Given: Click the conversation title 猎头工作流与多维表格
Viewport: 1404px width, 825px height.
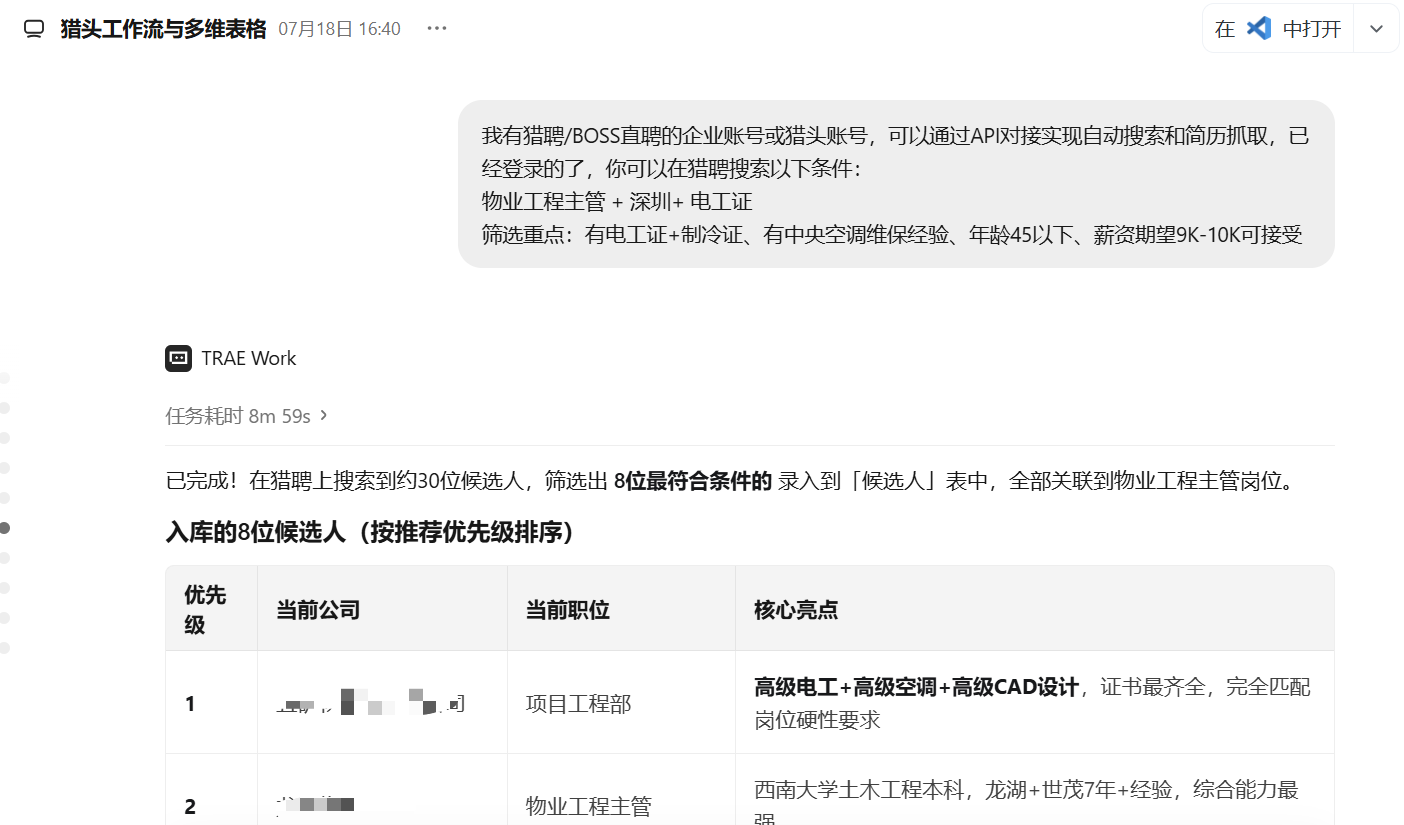Looking at the screenshot, I should [163, 29].
